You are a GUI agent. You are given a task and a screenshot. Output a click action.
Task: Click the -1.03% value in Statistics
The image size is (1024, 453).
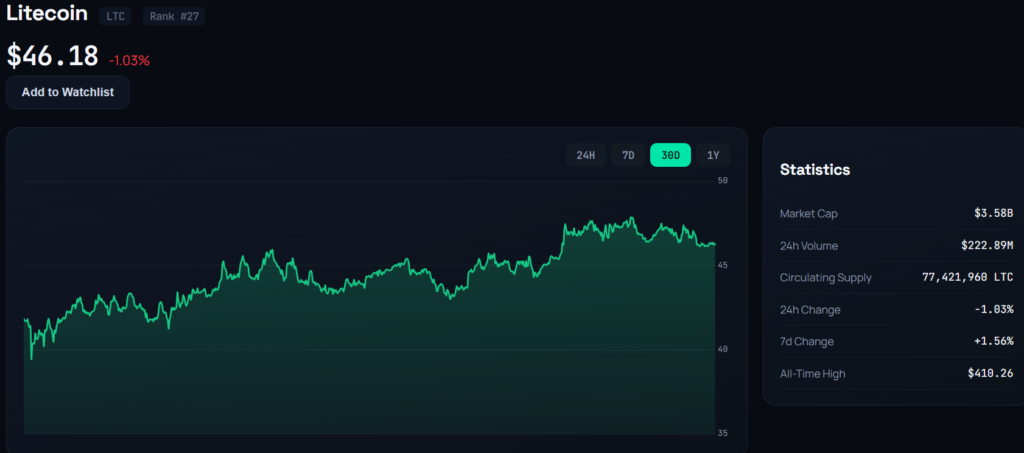(993, 309)
